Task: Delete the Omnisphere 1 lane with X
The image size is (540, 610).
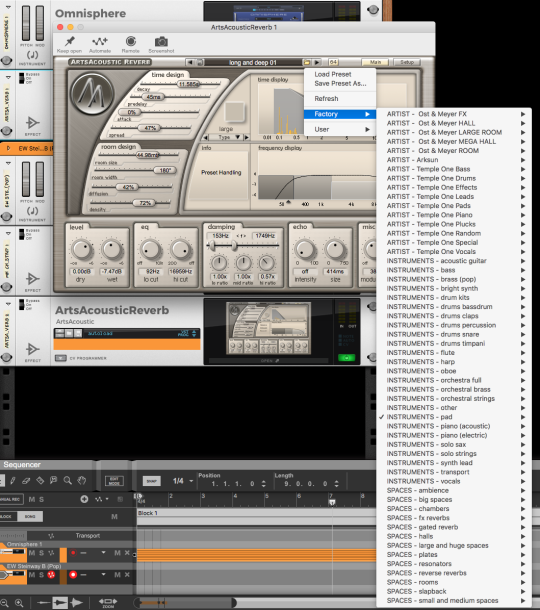Action: click(x=127, y=553)
